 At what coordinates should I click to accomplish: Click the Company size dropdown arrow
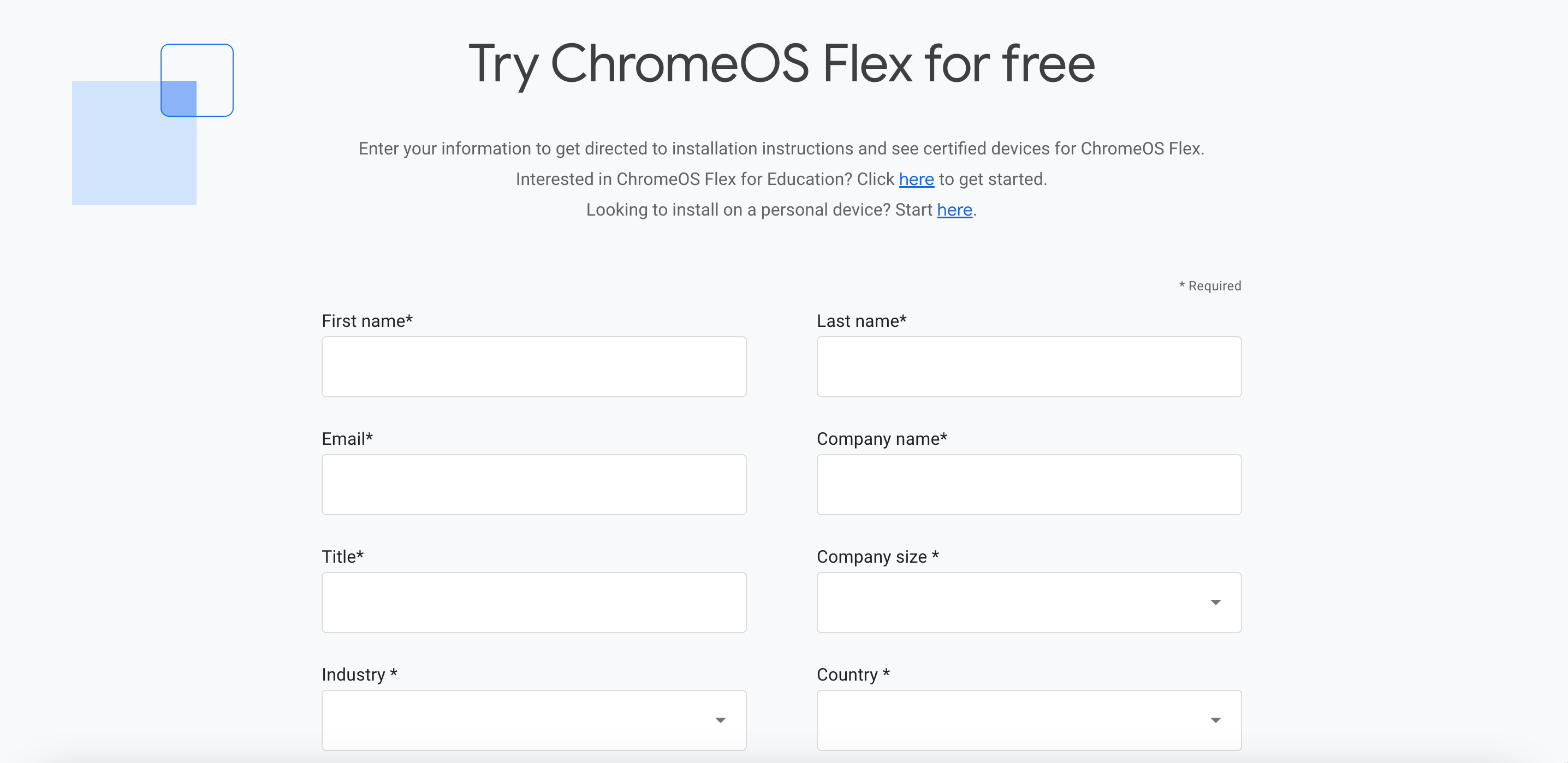point(1215,603)
